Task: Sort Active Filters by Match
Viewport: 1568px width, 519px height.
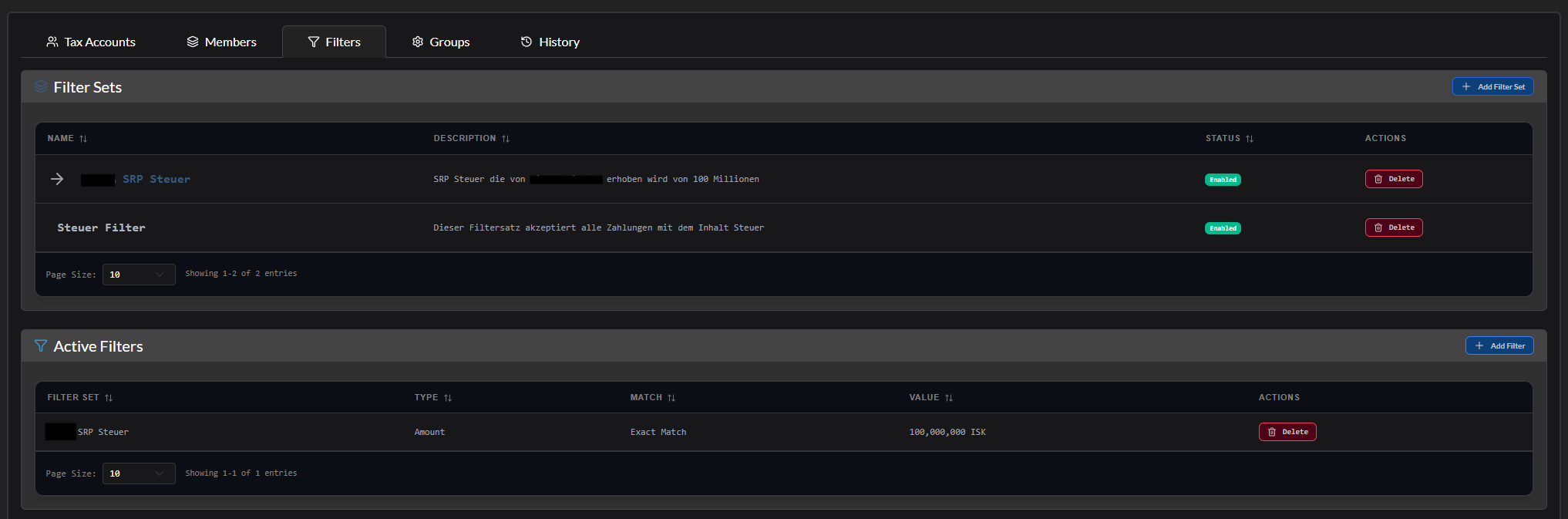Action: (652, 398)
